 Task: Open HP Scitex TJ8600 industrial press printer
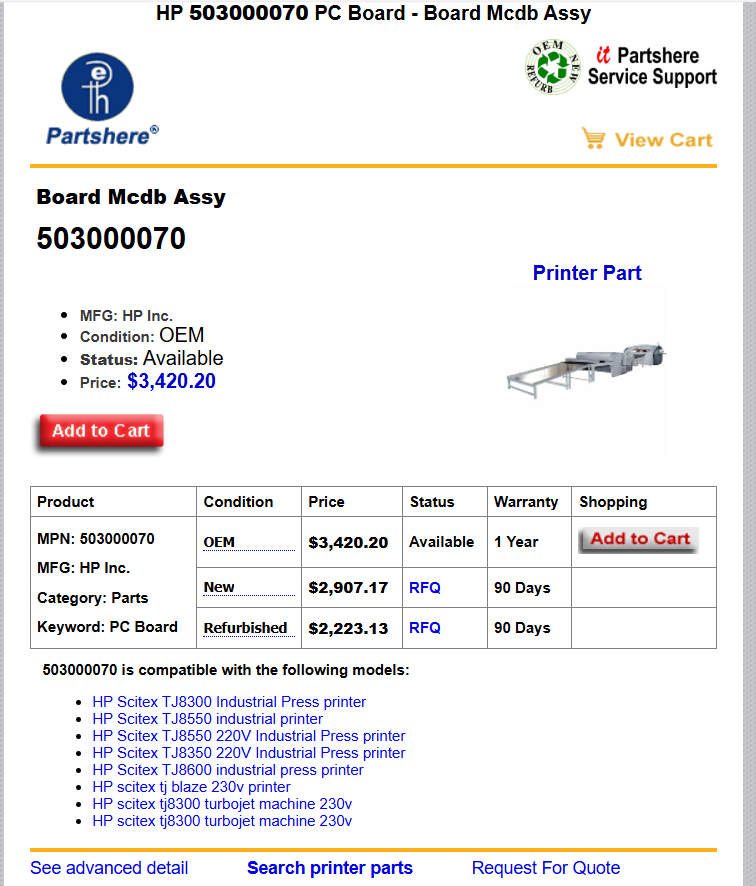pyautogui.click(x=228, y=770)
